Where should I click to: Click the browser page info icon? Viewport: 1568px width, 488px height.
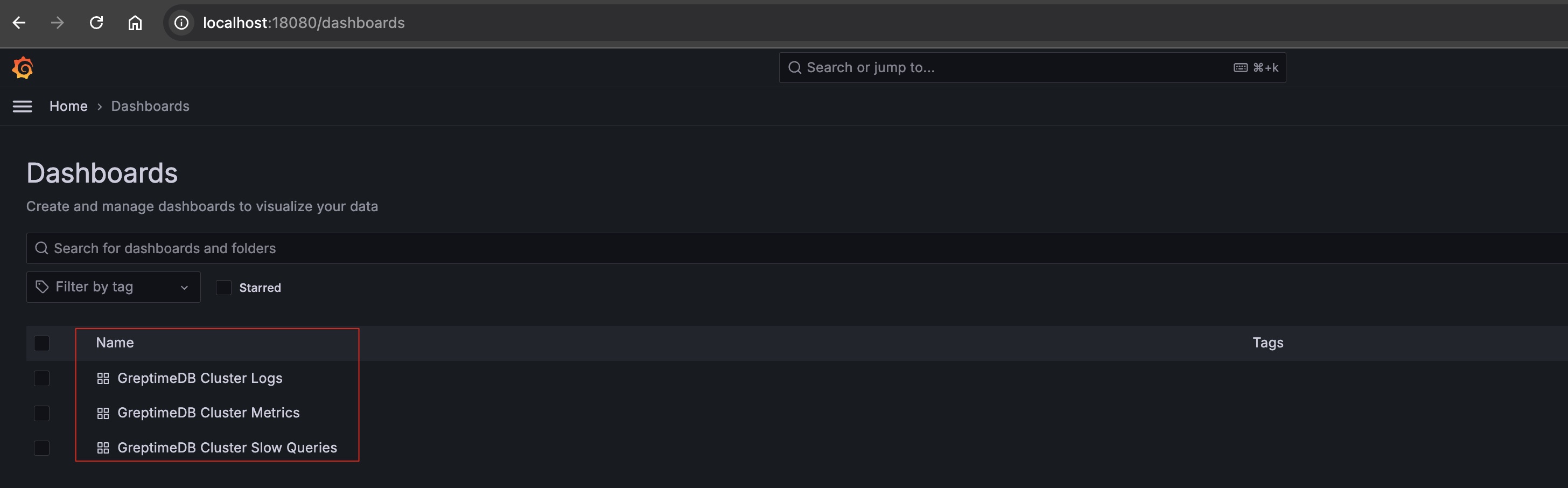(x=180, y=23)
